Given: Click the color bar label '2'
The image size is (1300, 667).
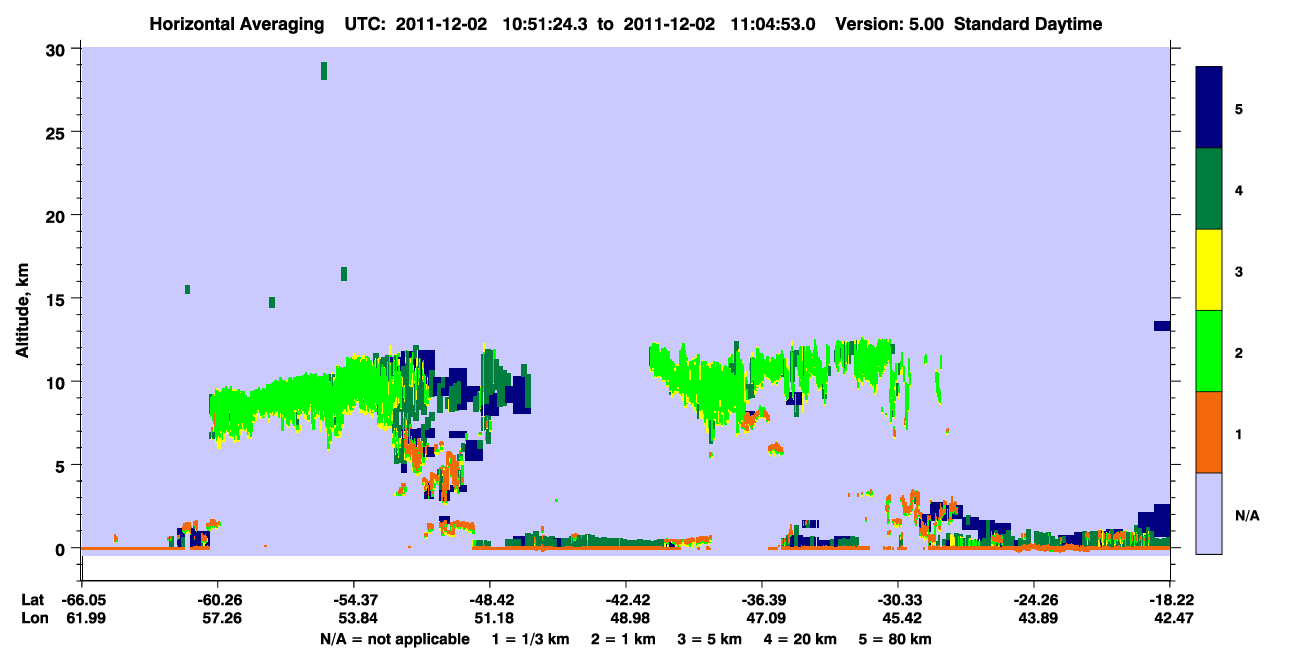Looking at the screenshot, I should pos(1239,352).
